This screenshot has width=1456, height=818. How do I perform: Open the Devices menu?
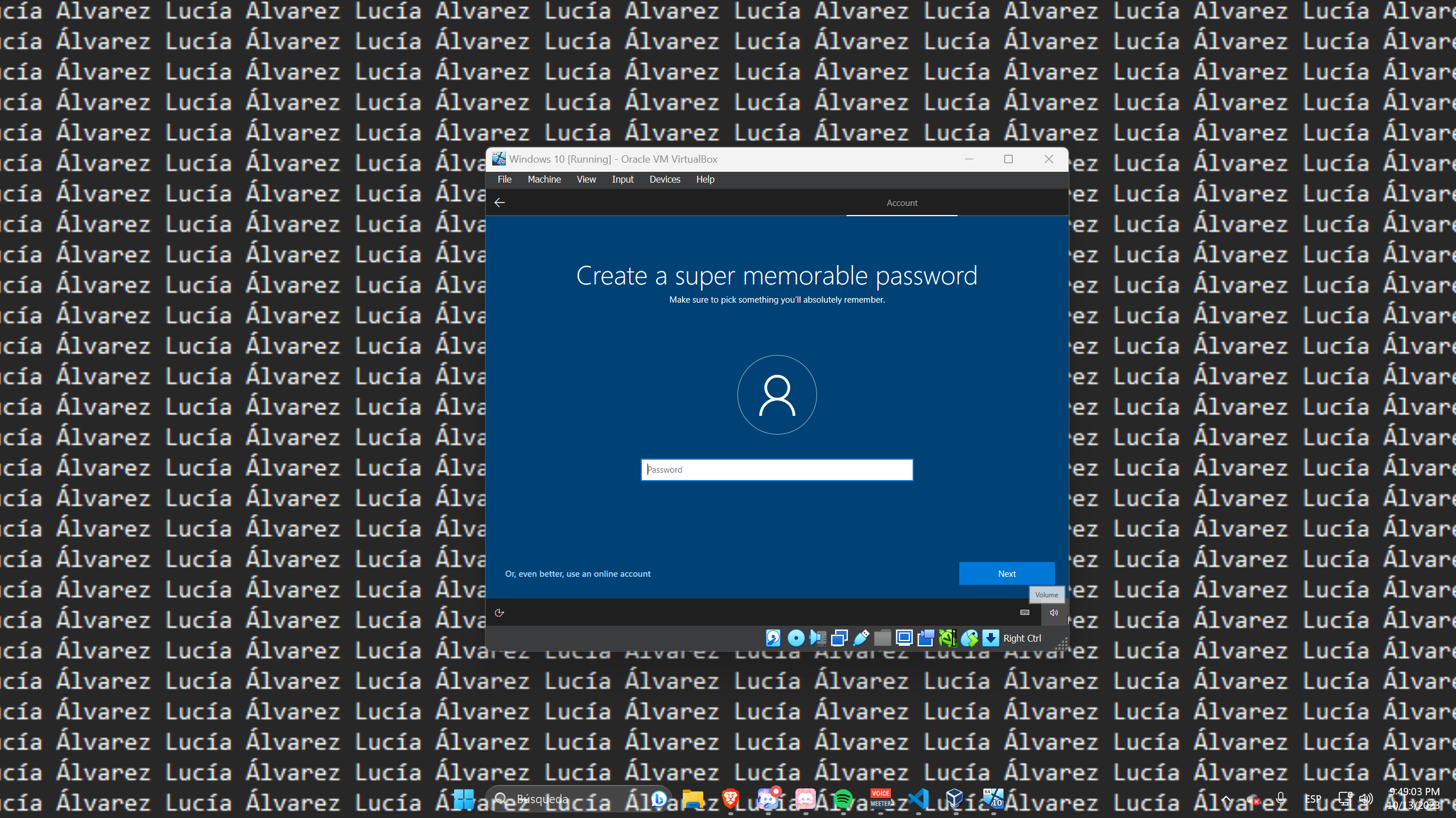click(x=665, y=179)
